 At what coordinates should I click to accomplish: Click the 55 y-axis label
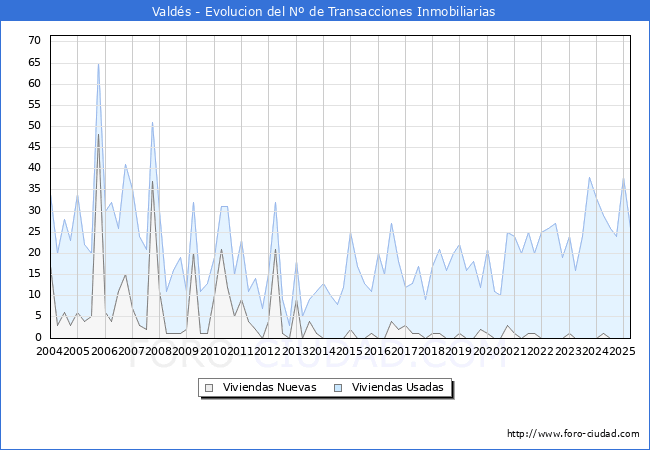[34, 105]
